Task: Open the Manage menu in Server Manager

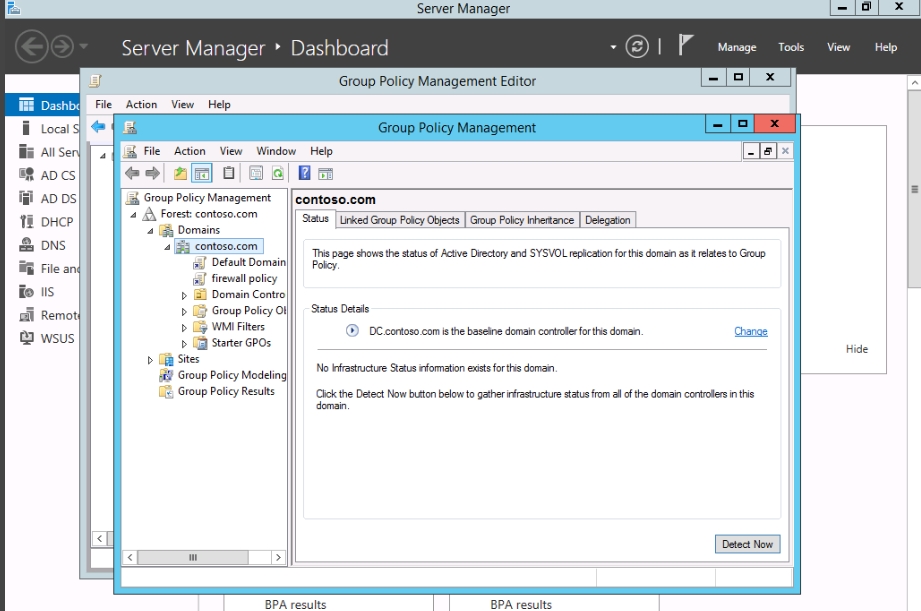Action: point(737,47)
